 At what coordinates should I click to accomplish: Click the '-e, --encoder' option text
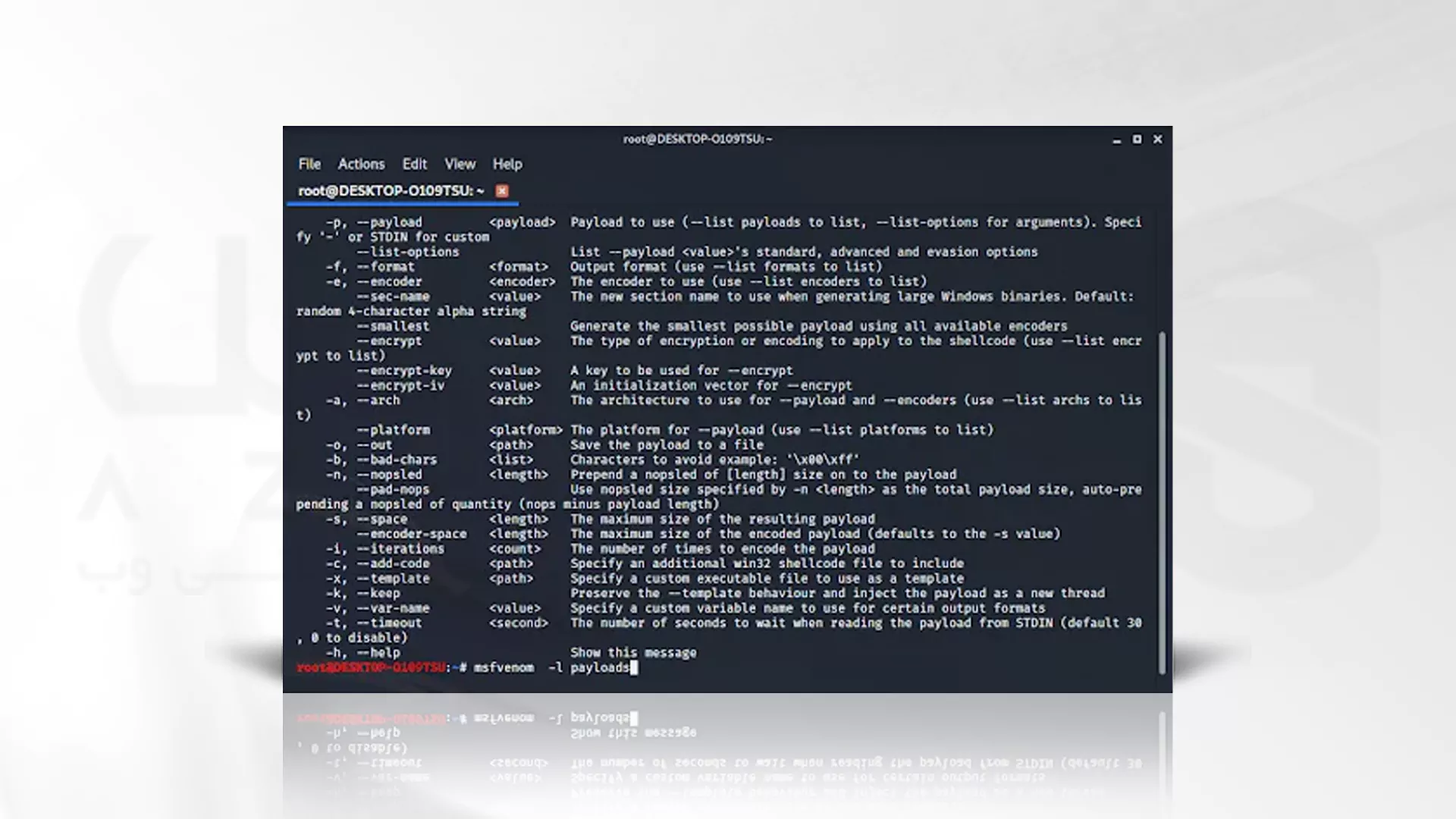click(374, 281)
